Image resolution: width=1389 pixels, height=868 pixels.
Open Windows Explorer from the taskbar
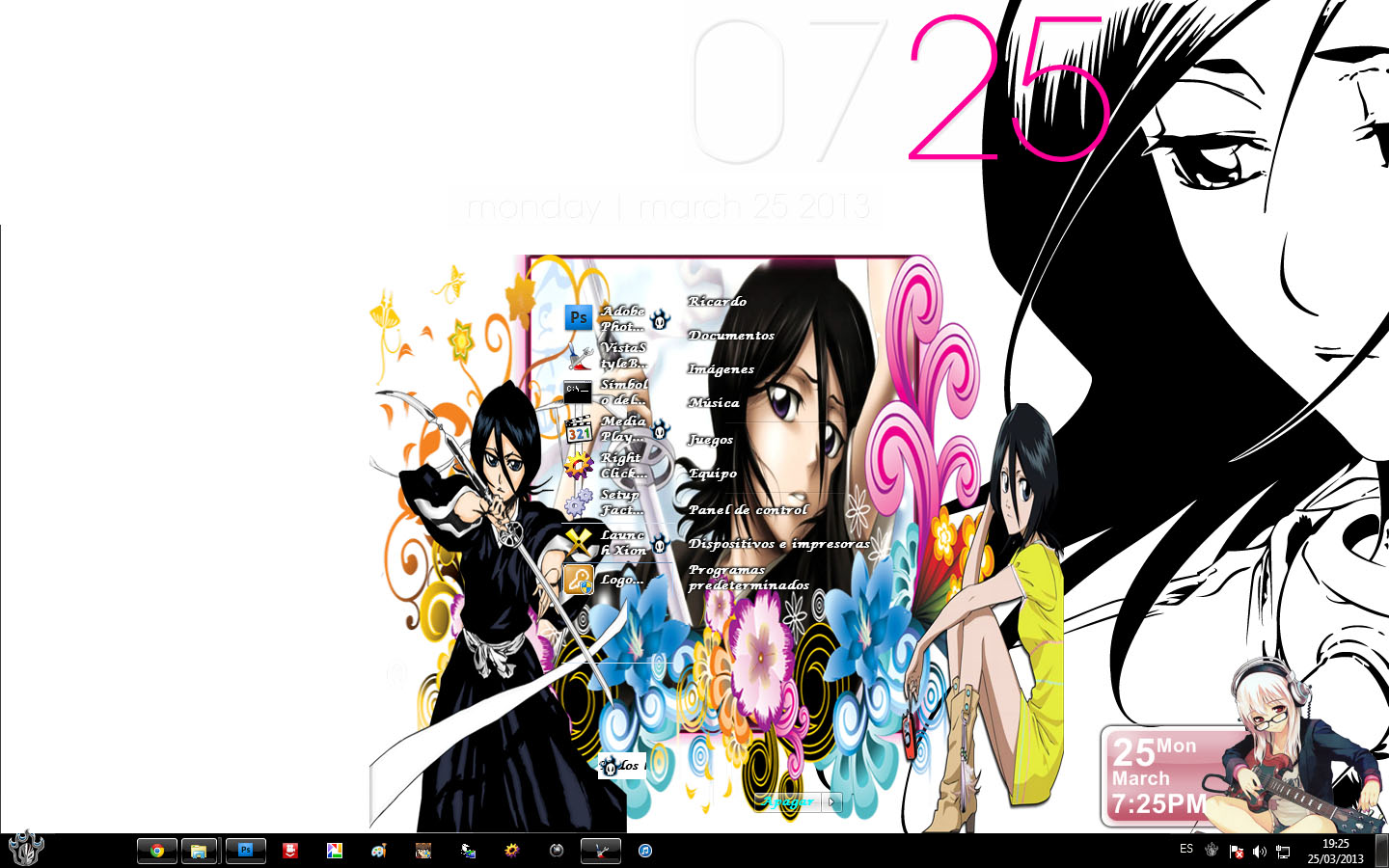(200, 851)
